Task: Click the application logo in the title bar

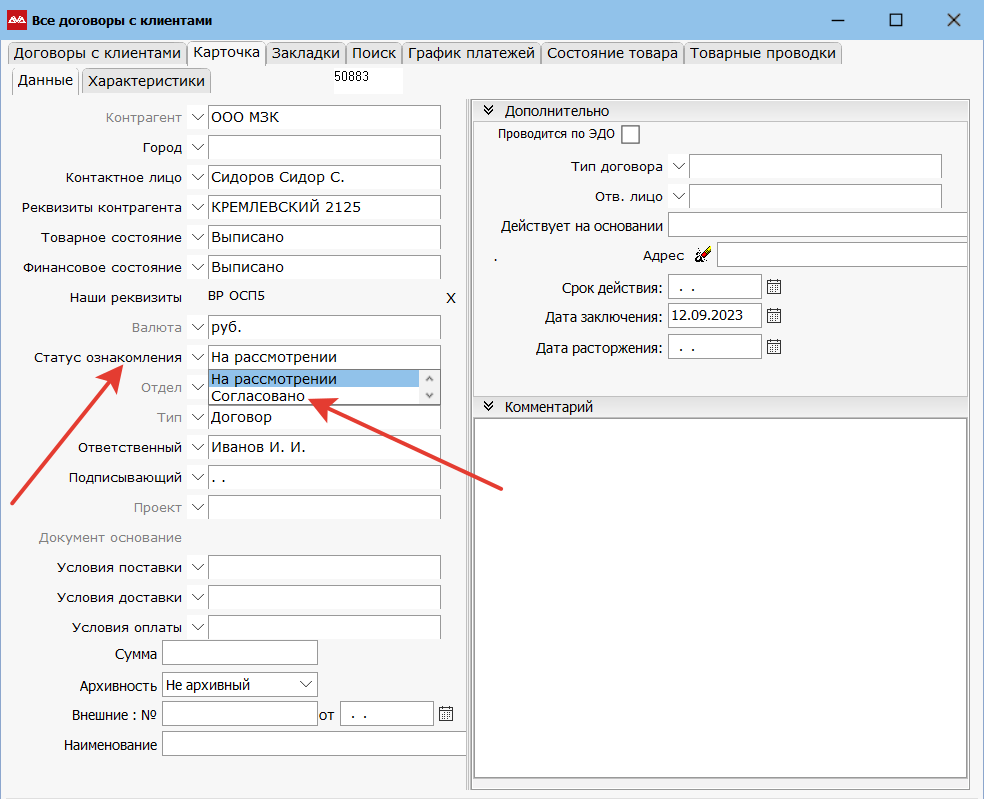Action: tap(16, 20)
